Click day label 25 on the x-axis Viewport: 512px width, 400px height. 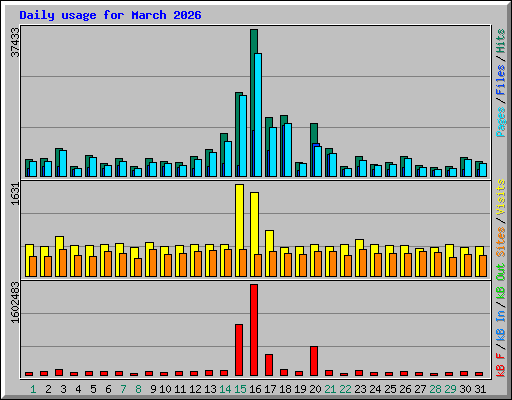(x=390, y=389)
